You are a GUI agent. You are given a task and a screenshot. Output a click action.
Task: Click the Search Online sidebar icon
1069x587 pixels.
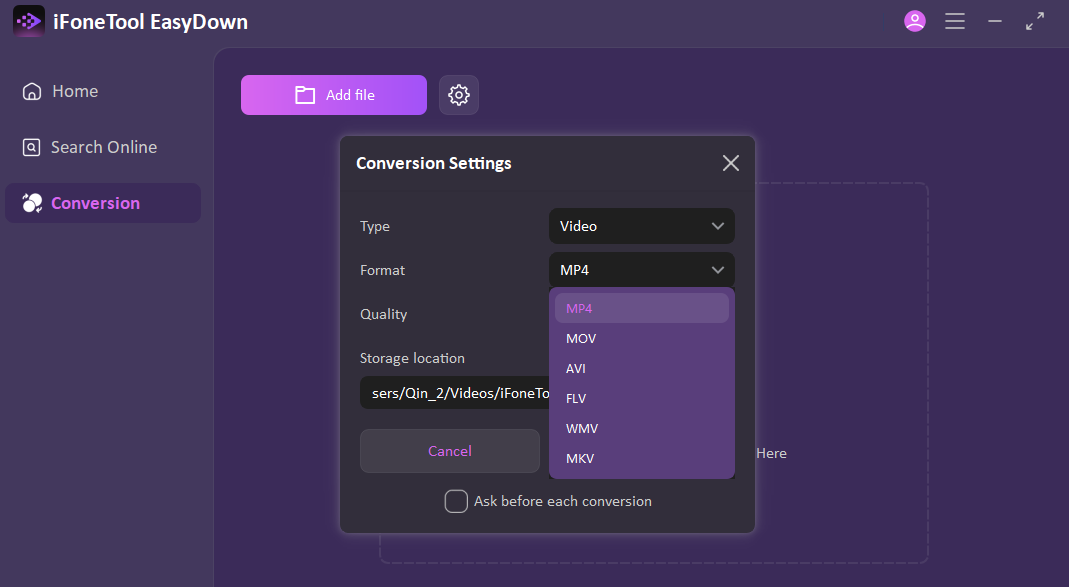[x=32, y=147]
